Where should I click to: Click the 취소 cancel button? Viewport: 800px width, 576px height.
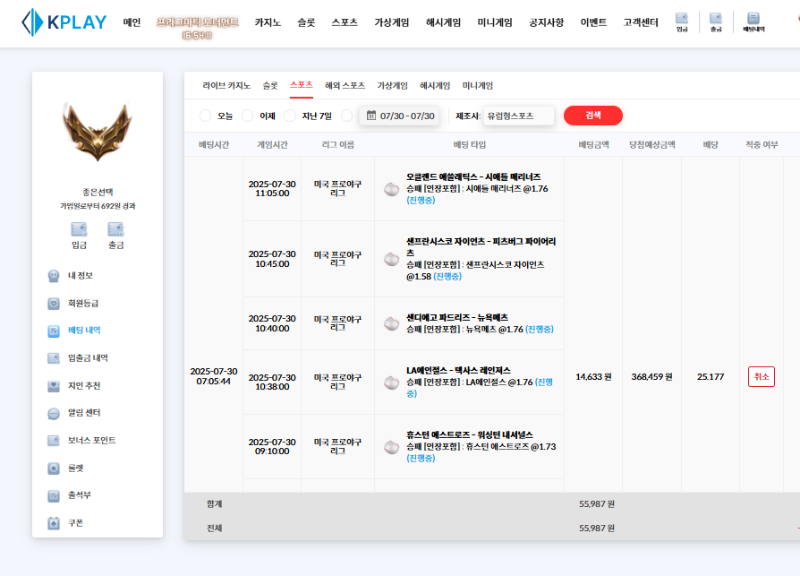click(x=761, y=377)
